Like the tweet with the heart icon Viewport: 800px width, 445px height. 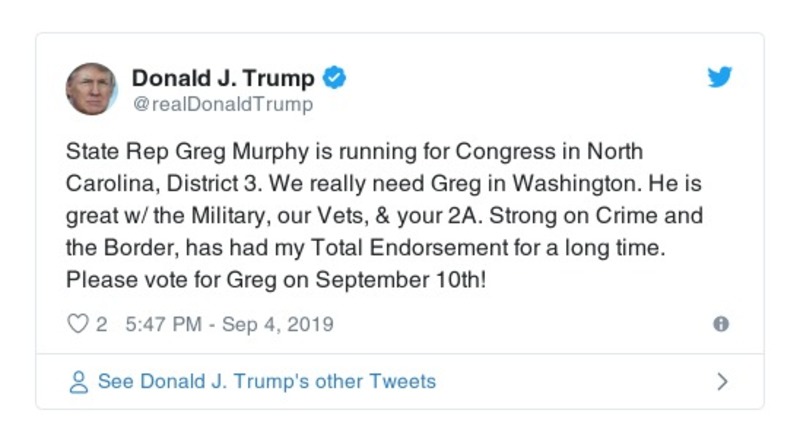pyautogui.click(x=77, y=324)
